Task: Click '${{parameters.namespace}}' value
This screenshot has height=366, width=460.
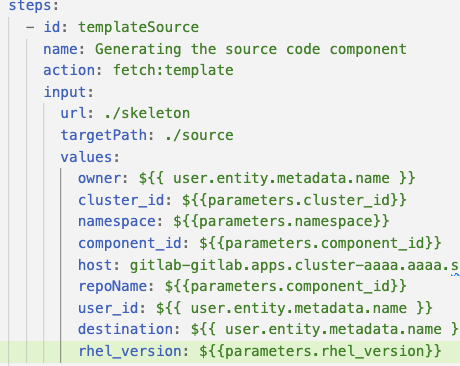Action: coord(281,221)
